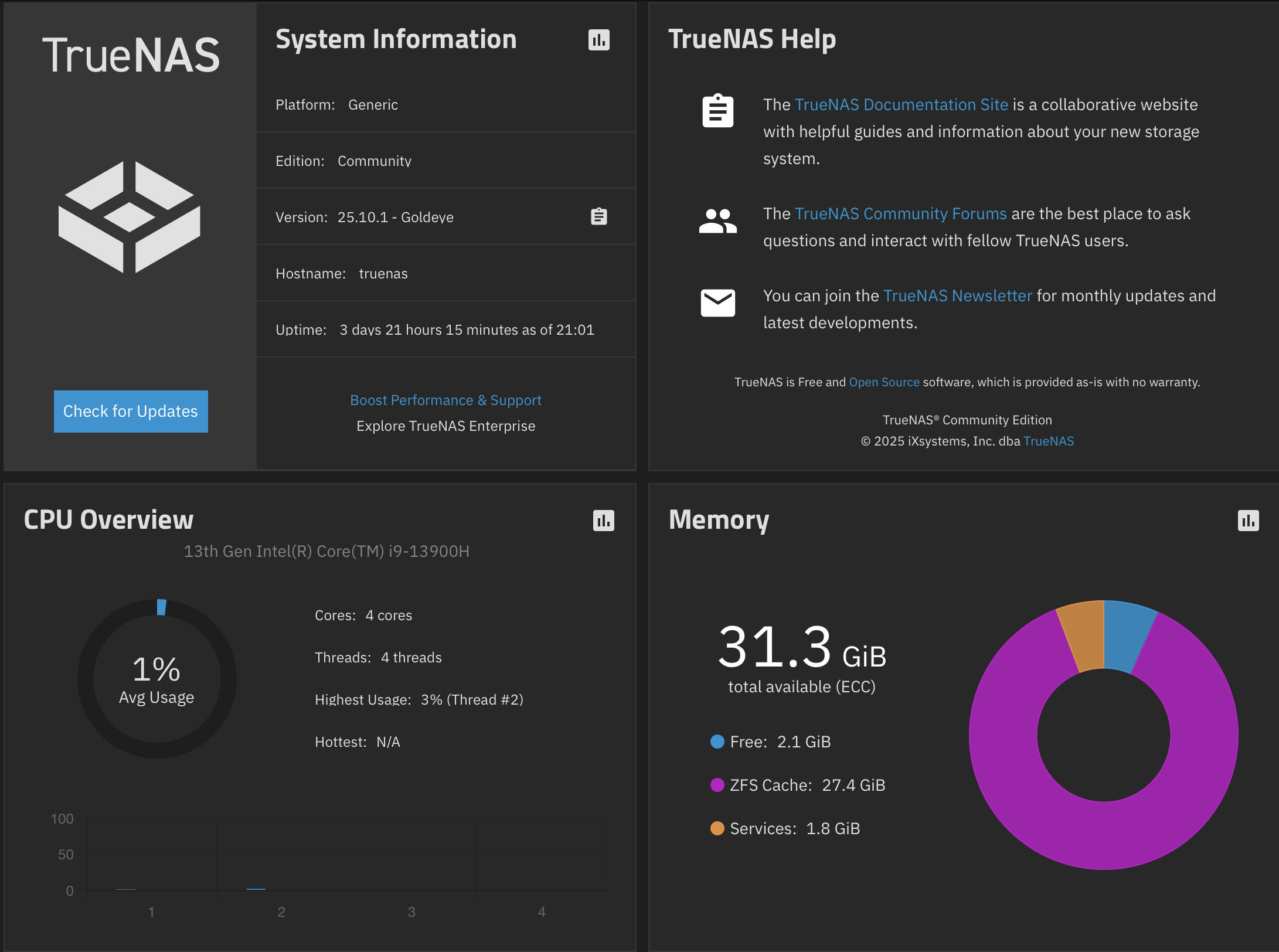This screenshot has height=952, width=1279.
Task: Click the documentation clipboard icon in Help
Action: tap(717, 111)
